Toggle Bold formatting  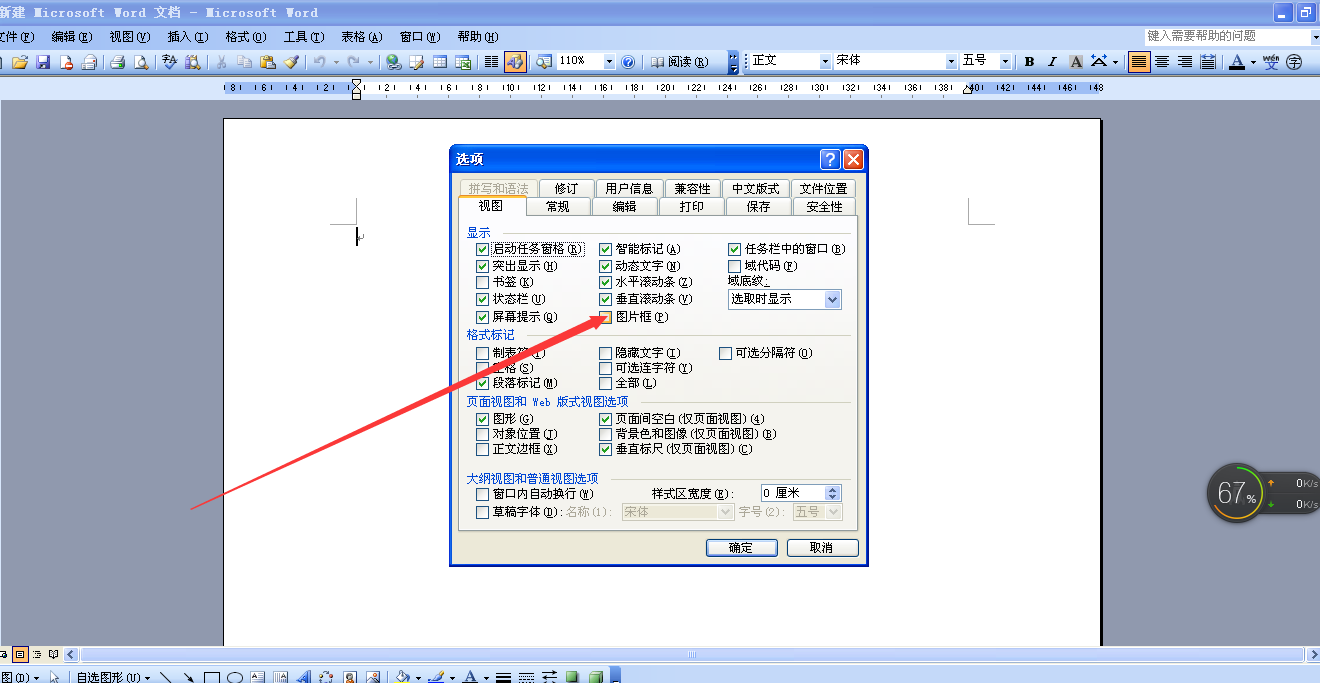click(1029, 62)
